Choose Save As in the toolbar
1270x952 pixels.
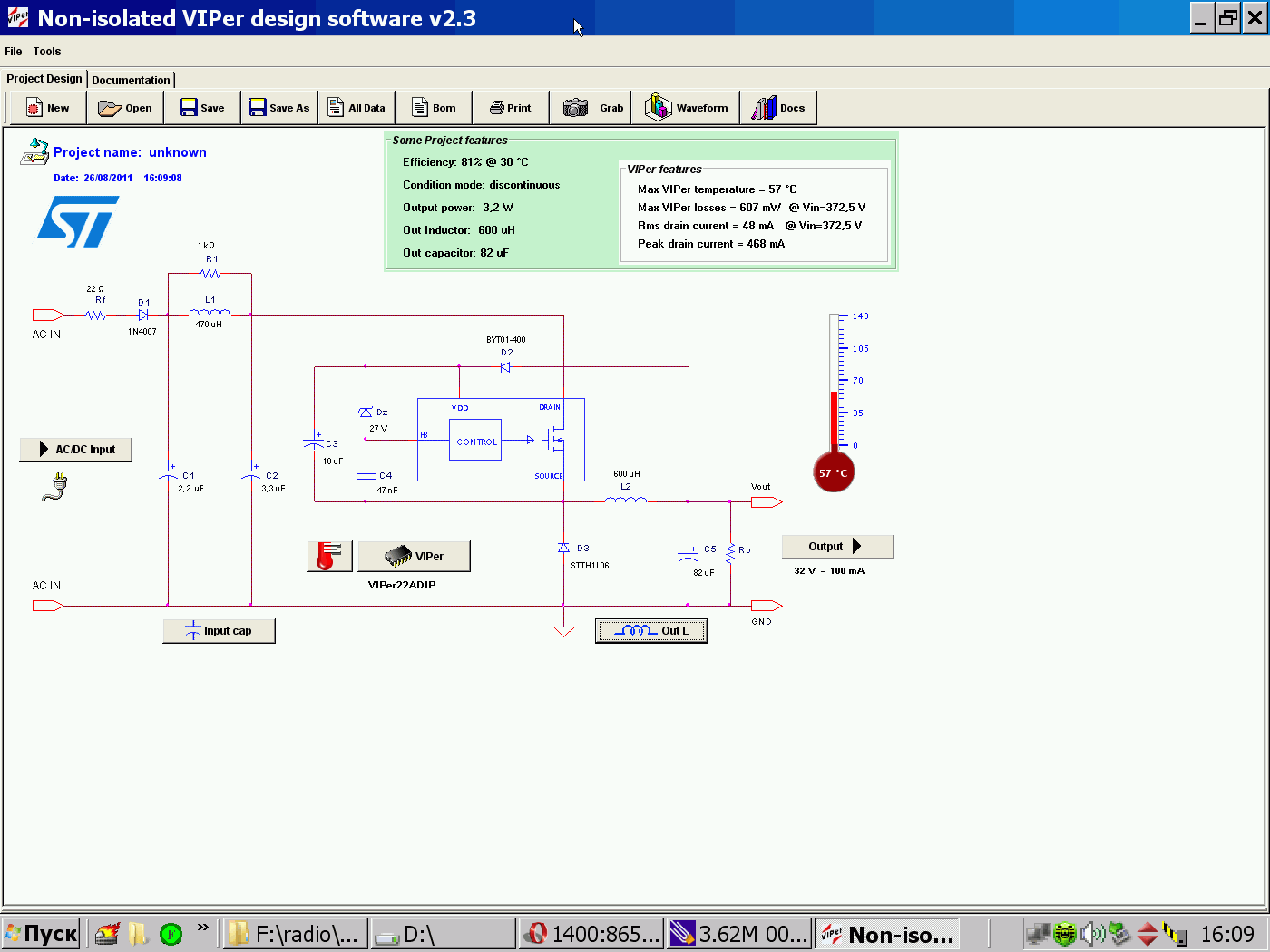(279, 108)
